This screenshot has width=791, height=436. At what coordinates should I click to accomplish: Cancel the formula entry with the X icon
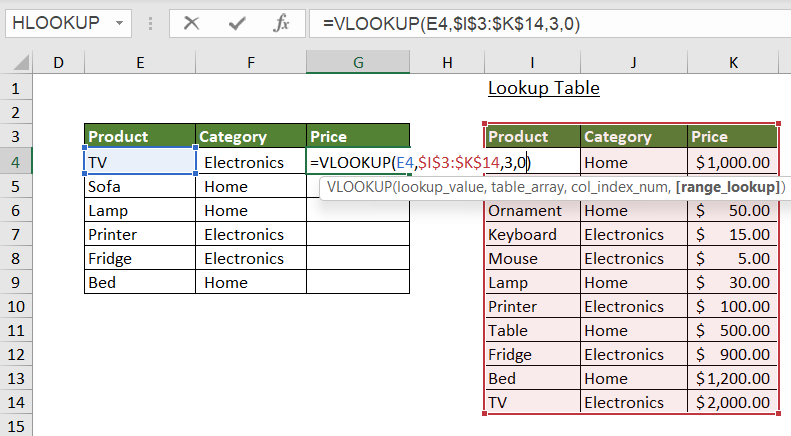[x=191, y=23]
